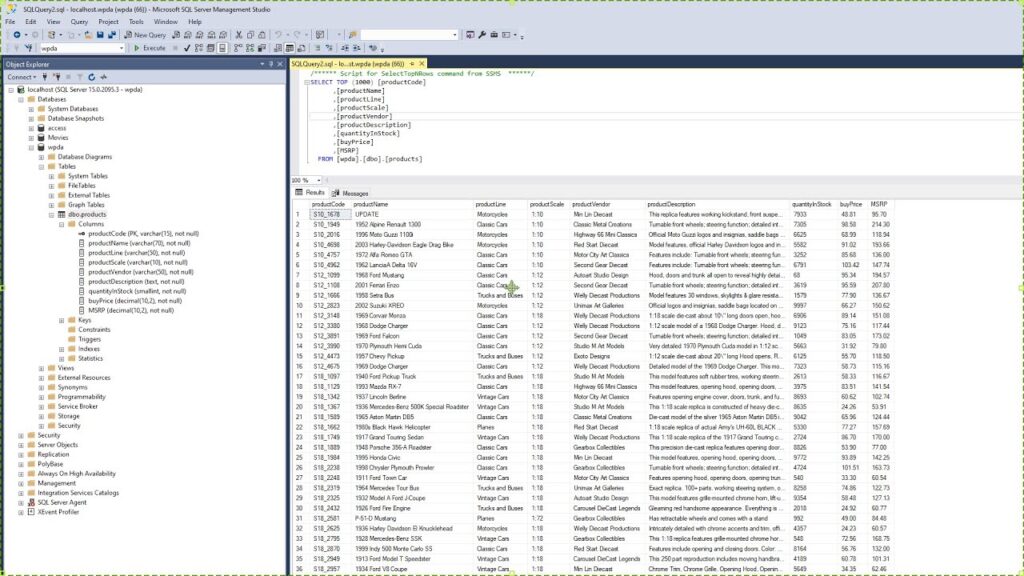Collapse the SELECT statement outline toggle
The image size is (1024, 576).
coord(307,82)
